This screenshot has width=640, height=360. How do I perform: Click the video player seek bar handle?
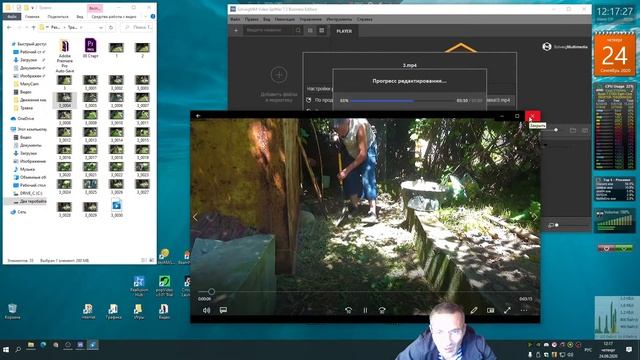coord(211,291)
